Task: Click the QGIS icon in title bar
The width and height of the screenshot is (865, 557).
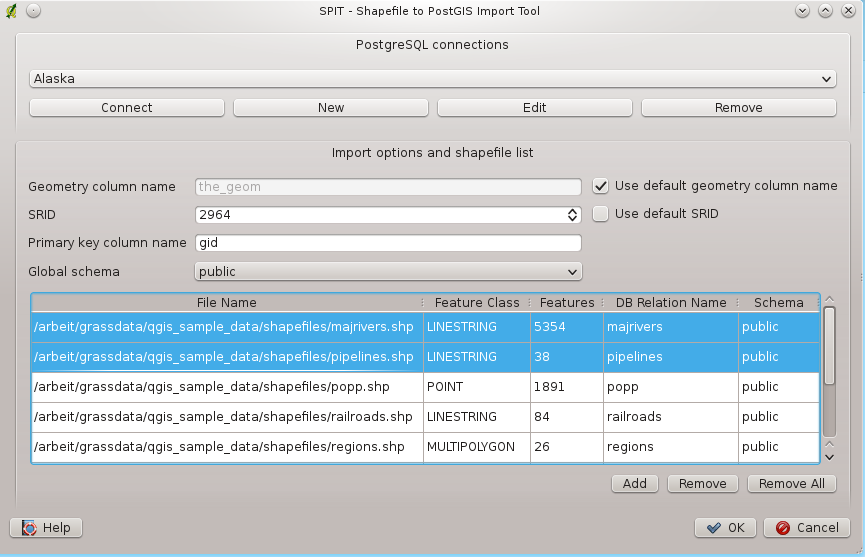Action: [12, 10]
